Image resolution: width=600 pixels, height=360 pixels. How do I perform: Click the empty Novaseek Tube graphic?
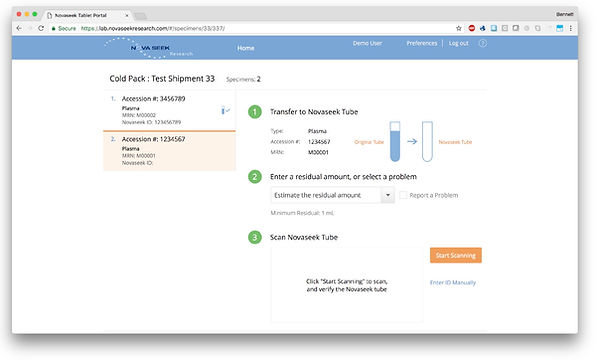click(427, 141)
